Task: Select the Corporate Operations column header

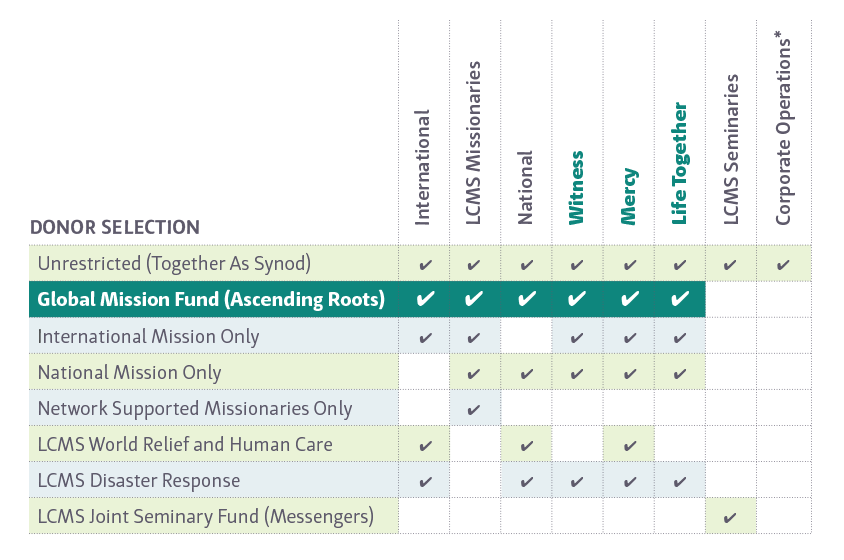Action: pos(783,128)
